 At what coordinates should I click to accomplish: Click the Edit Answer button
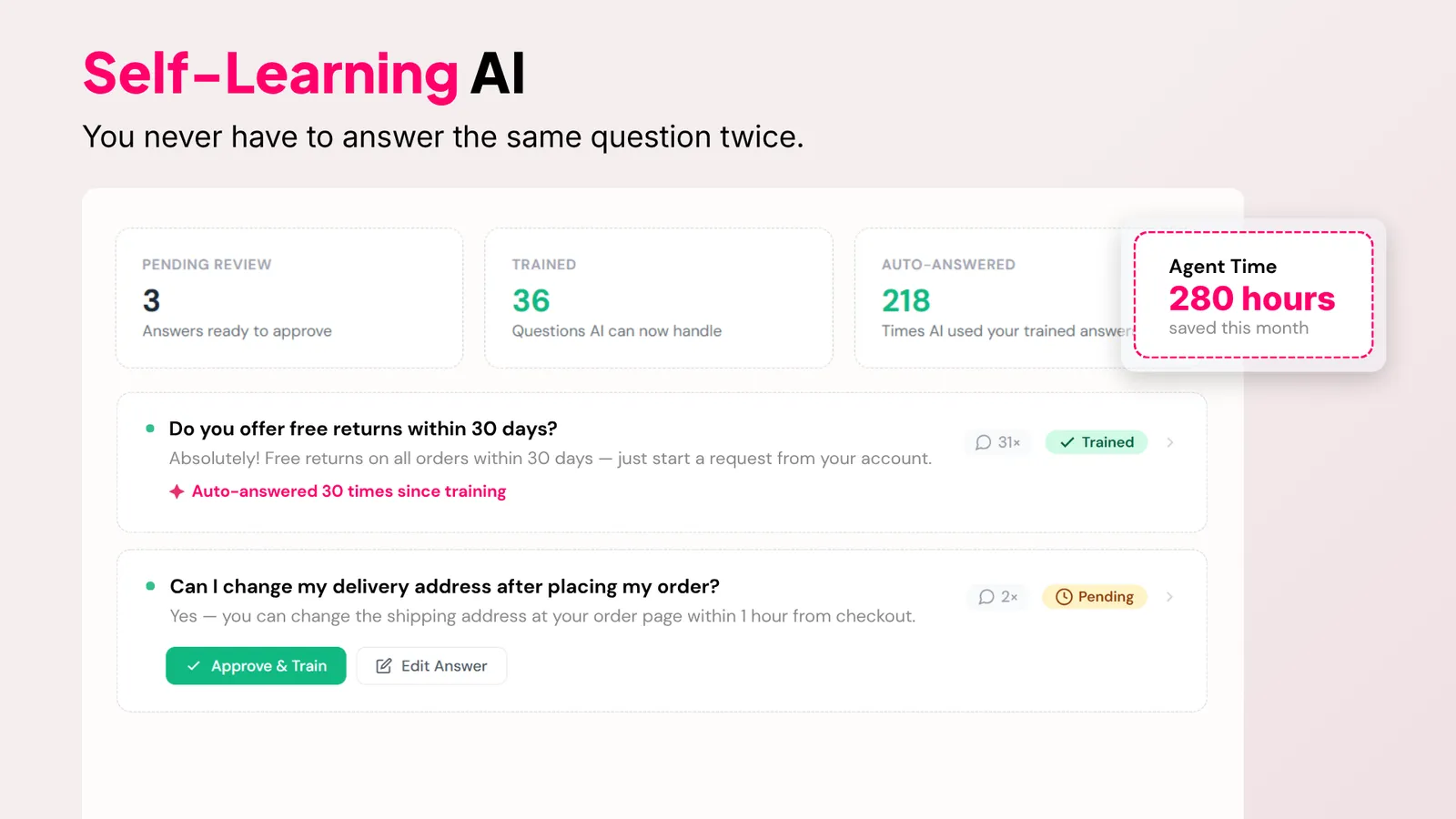(431, 666)
